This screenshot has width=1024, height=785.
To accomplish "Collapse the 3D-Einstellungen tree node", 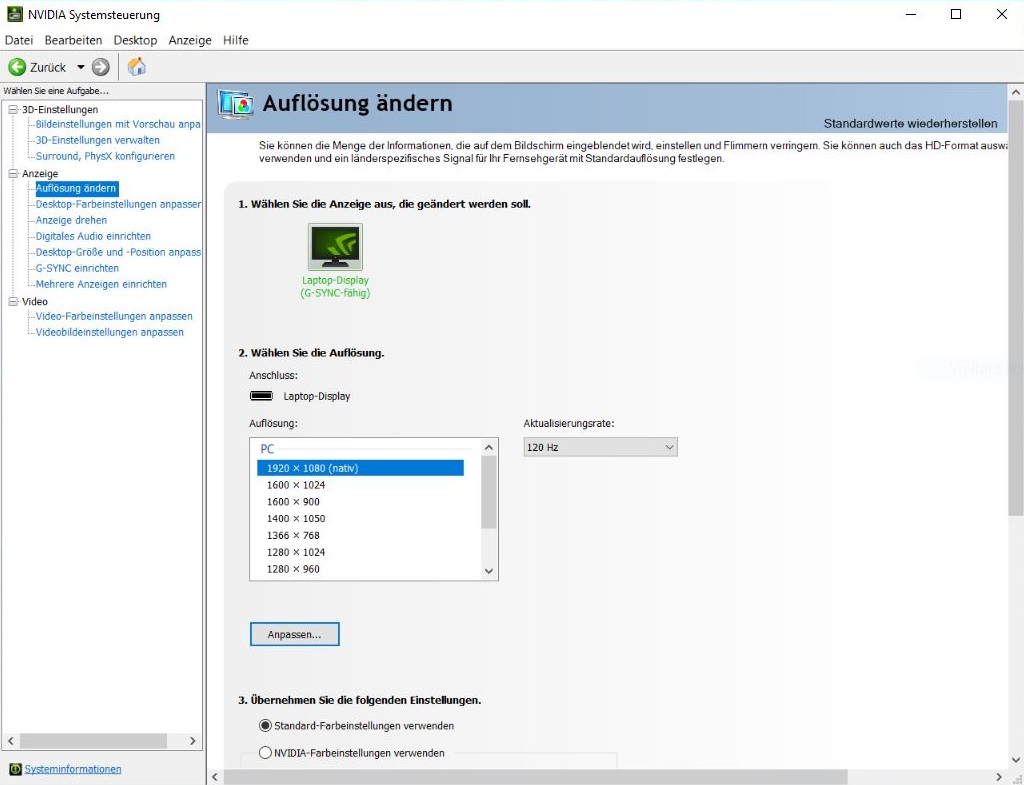I will tap(12, 110).
